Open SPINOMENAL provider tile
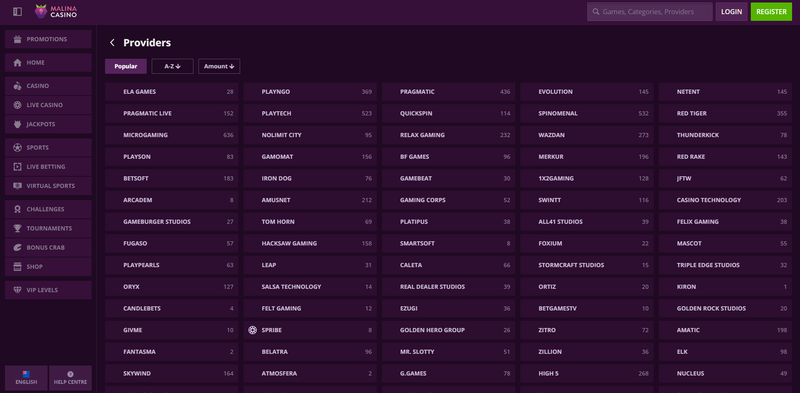Image resolution: width=800 pixels, height=393 pixels. pos(587,113)
